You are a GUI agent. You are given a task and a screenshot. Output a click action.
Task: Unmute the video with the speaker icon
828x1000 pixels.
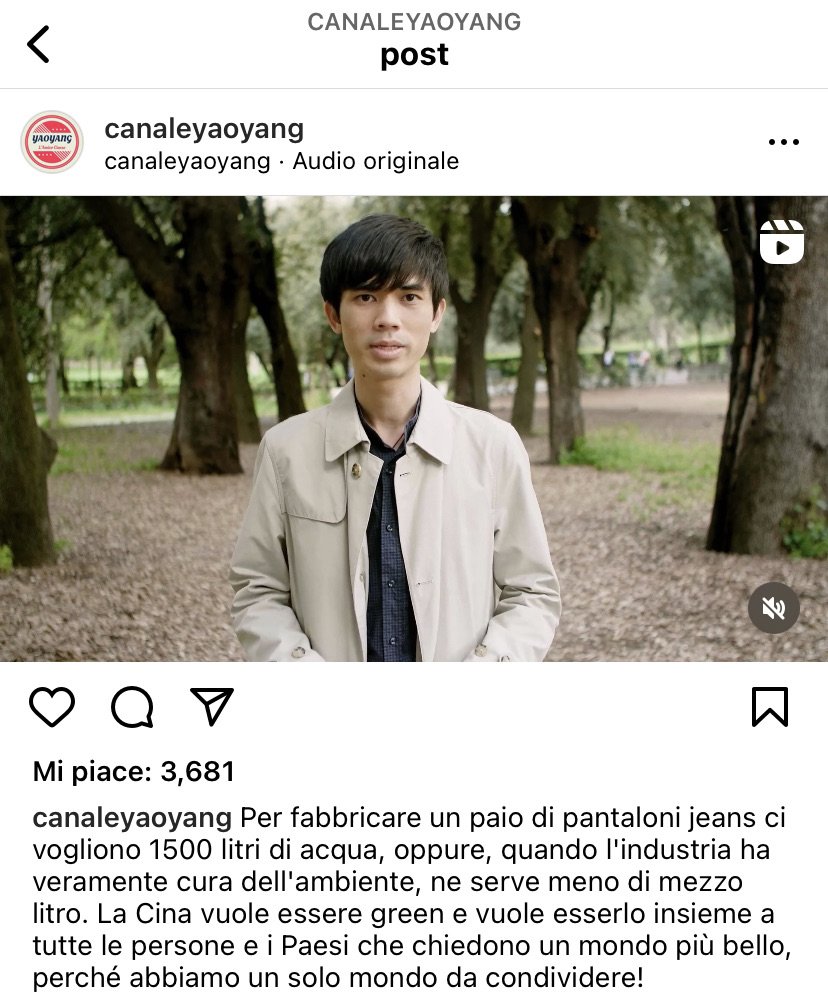(x=773, y=608)
